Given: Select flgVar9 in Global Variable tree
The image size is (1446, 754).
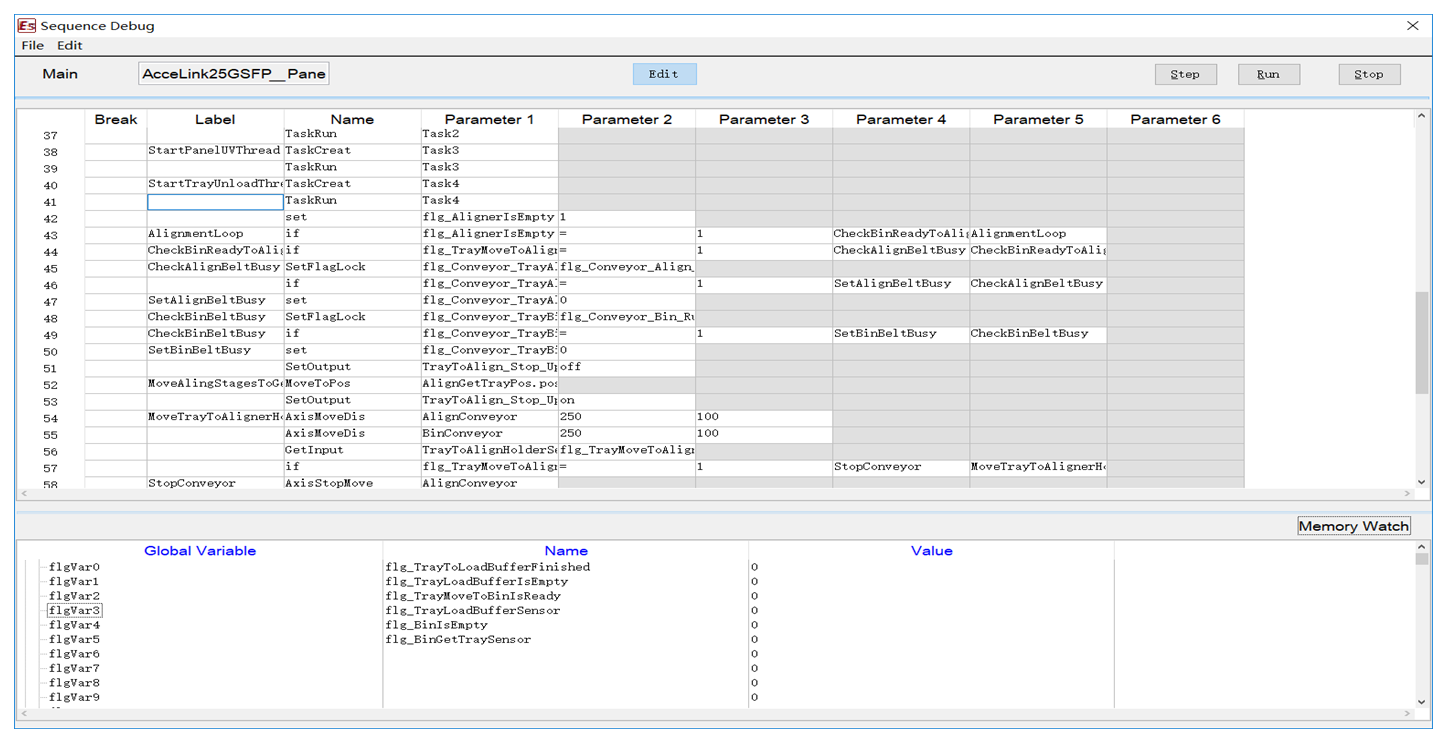Looking at the screenshot, I should tap(74, 697).
